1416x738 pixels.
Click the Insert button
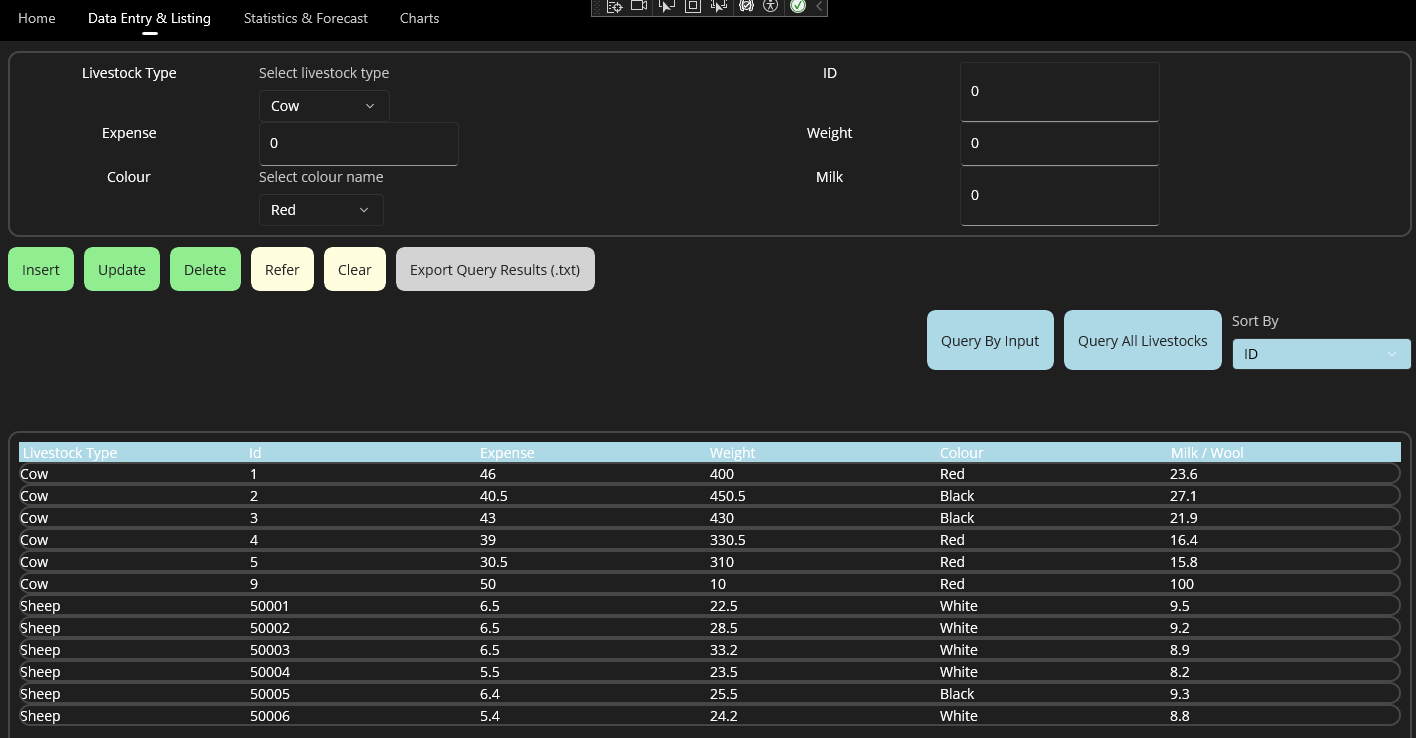pyautogui.click(x=41, y=269)
